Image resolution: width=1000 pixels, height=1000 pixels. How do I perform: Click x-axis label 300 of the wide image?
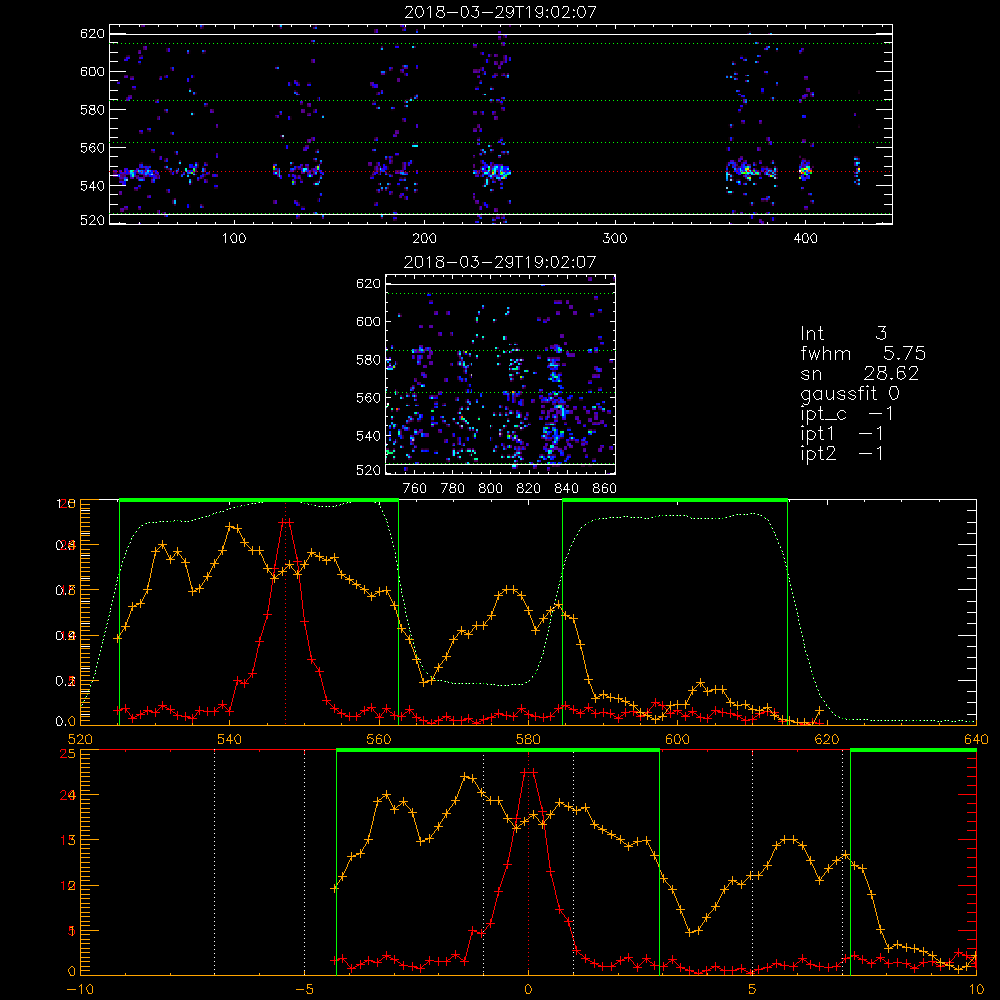tap(615, 239)
